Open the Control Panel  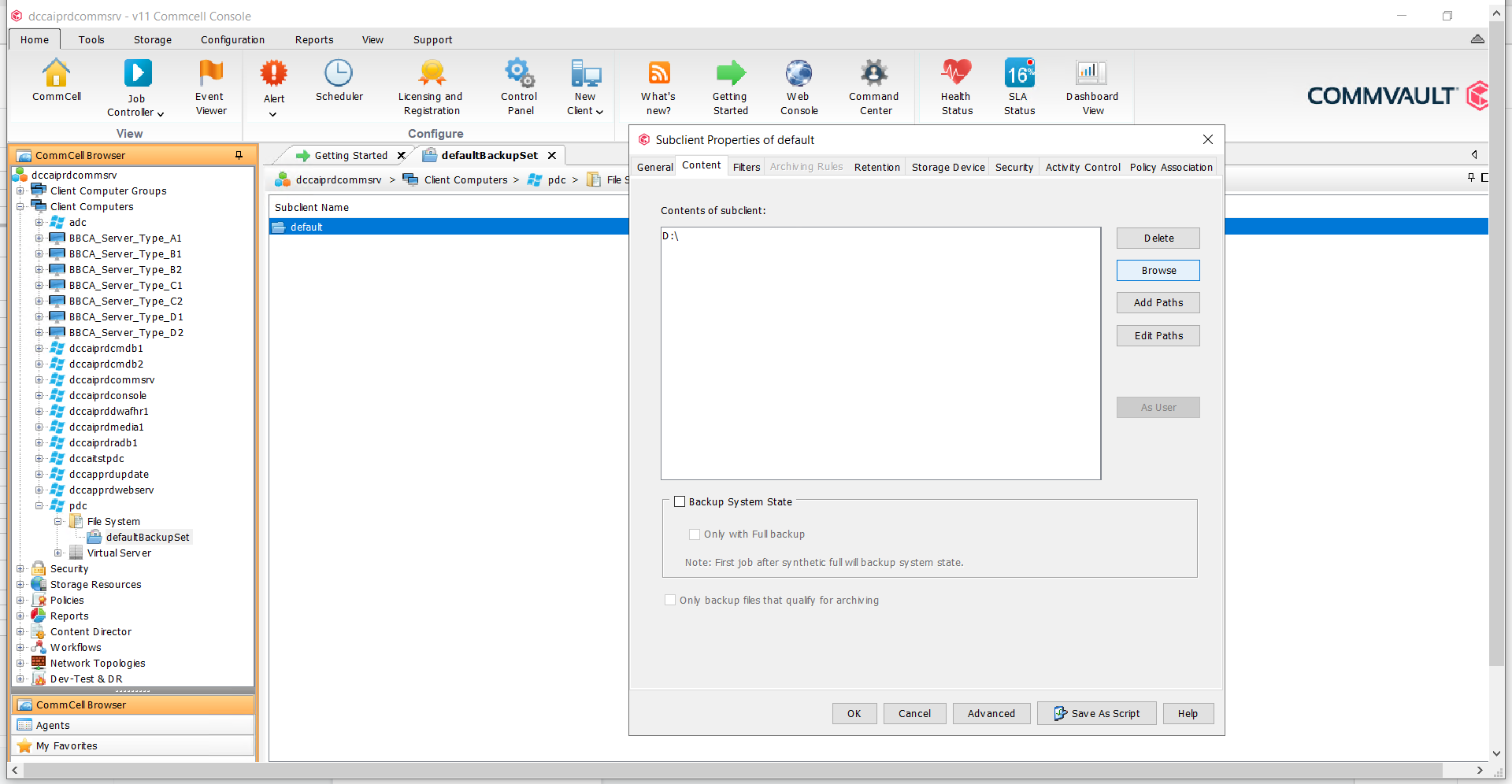(x=520, y=87)
